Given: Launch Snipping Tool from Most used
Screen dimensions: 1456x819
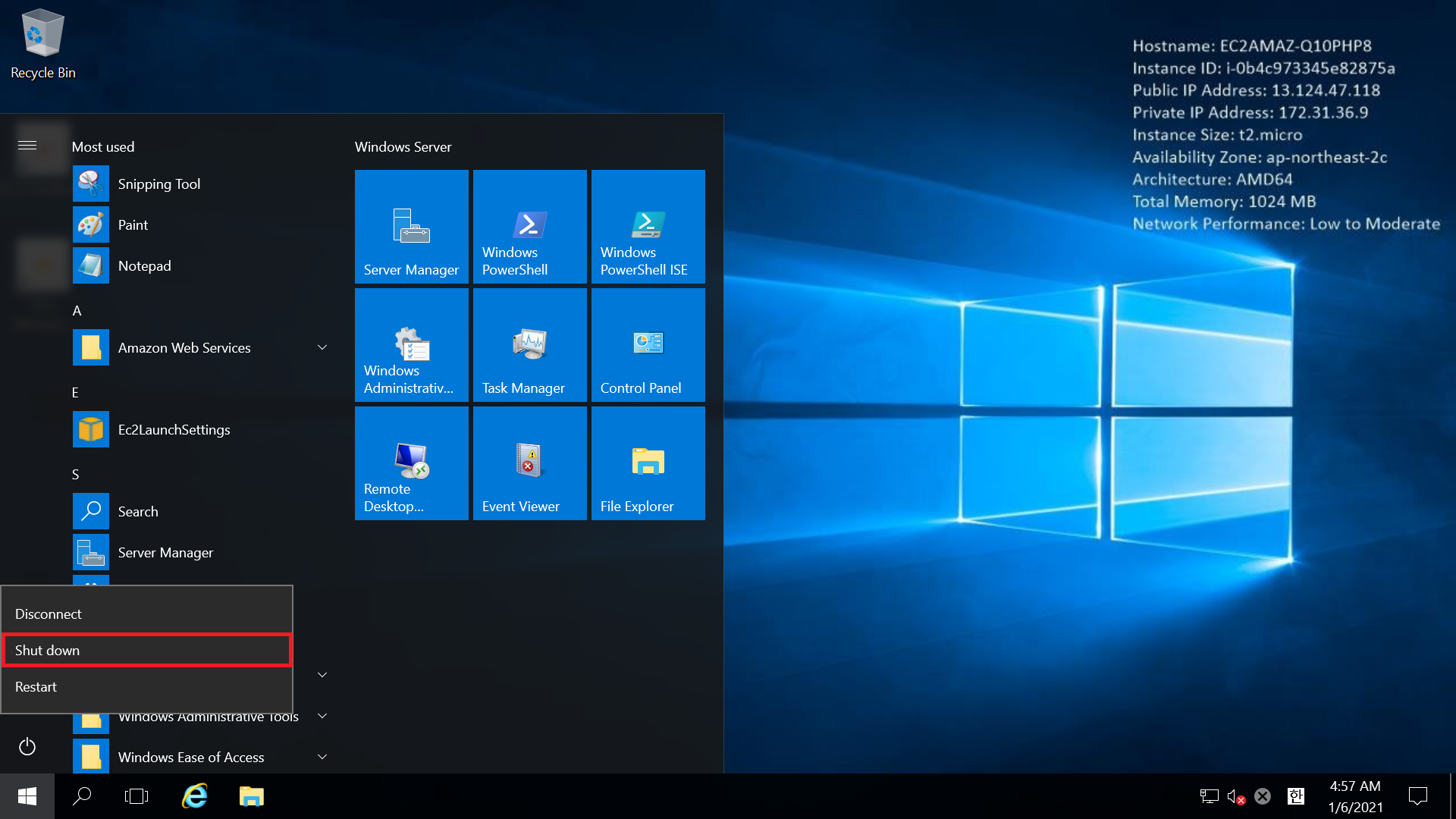Looking at the screenshot, I should click(x=202, y=184).
